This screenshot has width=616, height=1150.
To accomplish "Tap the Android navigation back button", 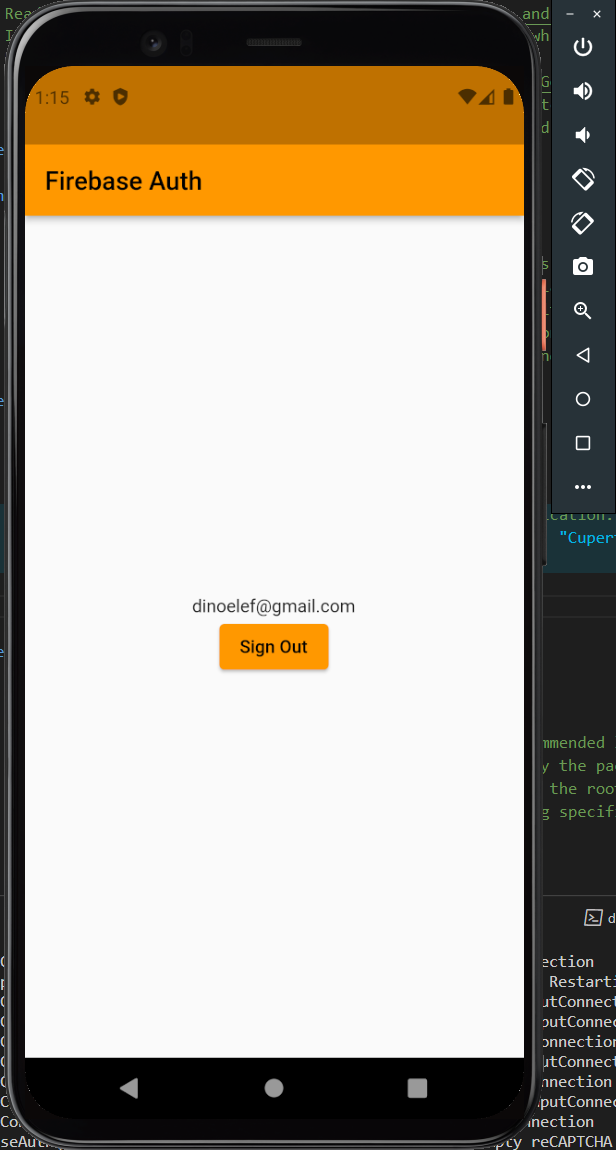I will click(129, 1088).
